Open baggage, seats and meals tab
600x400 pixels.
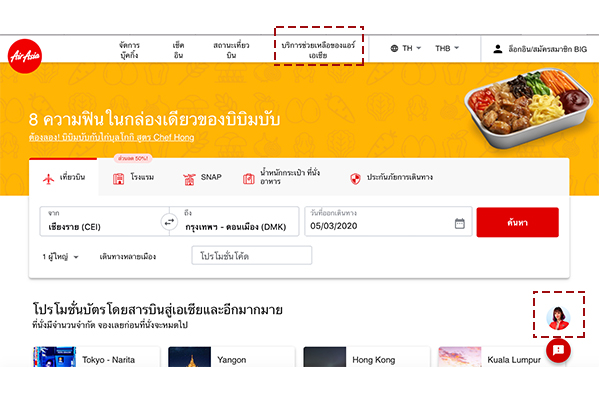point(281,177)
